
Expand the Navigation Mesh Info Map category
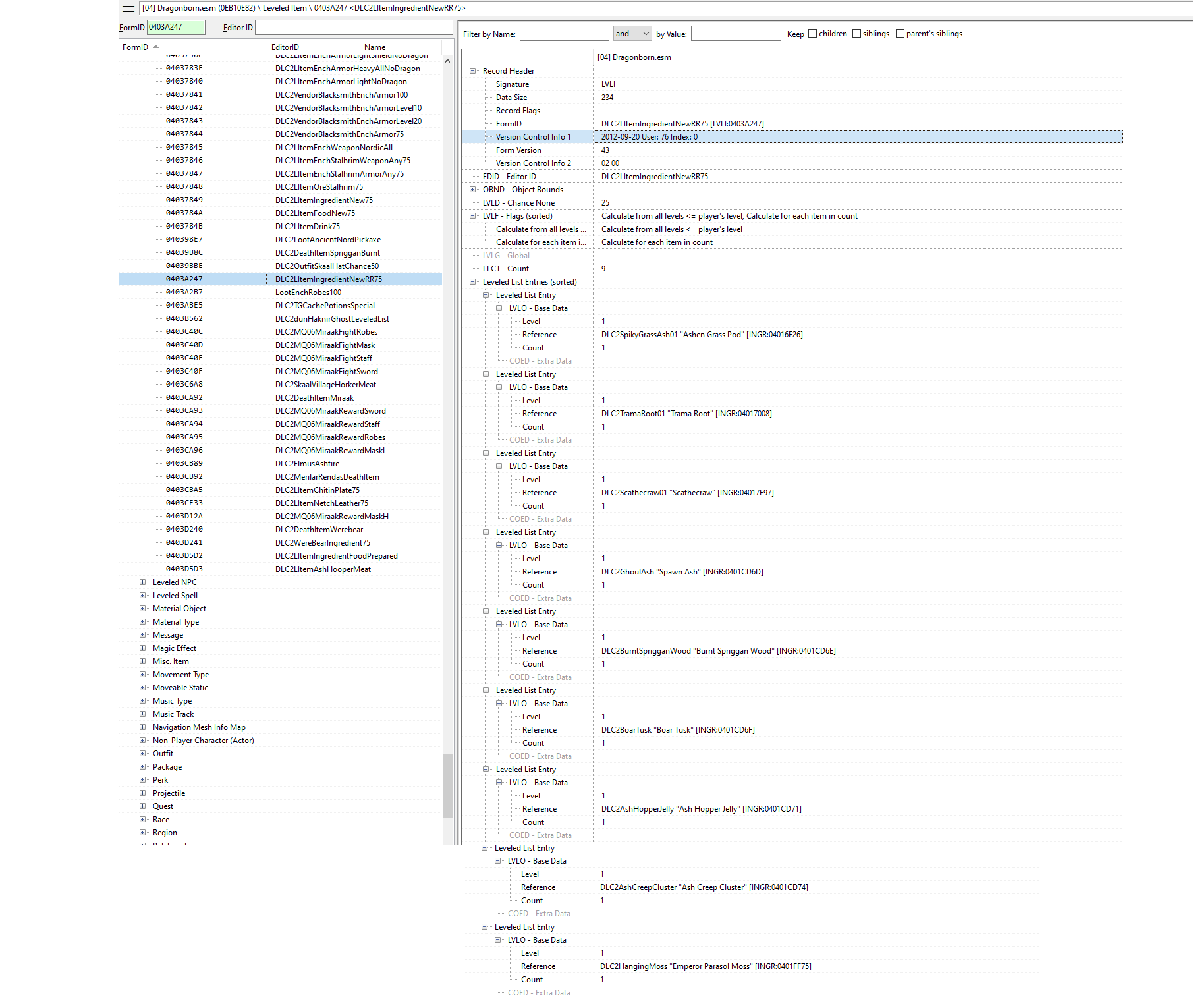143,727
